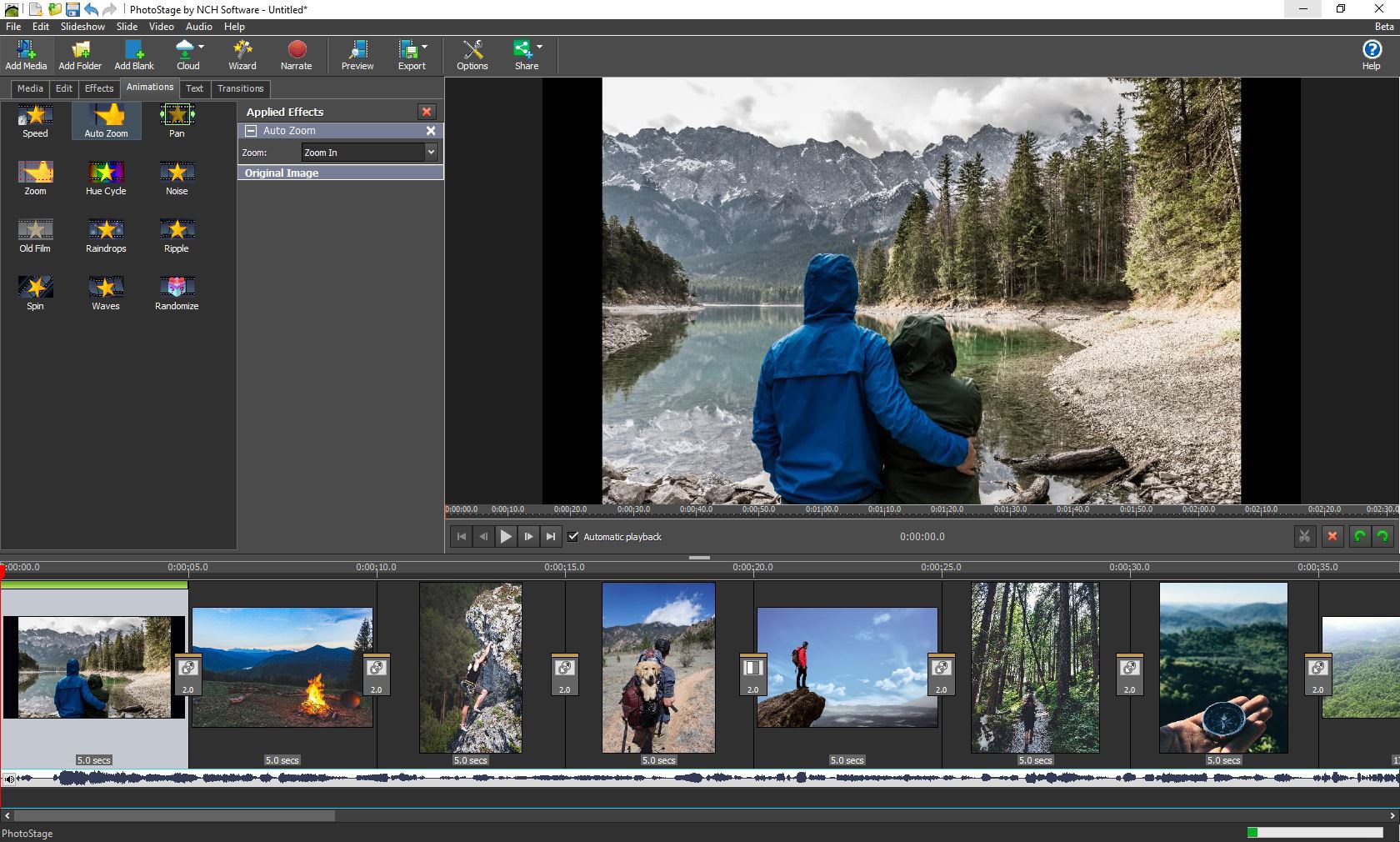Select the campfire clip in the timeline
The image size is (1400, 842).
pos(282,667)
